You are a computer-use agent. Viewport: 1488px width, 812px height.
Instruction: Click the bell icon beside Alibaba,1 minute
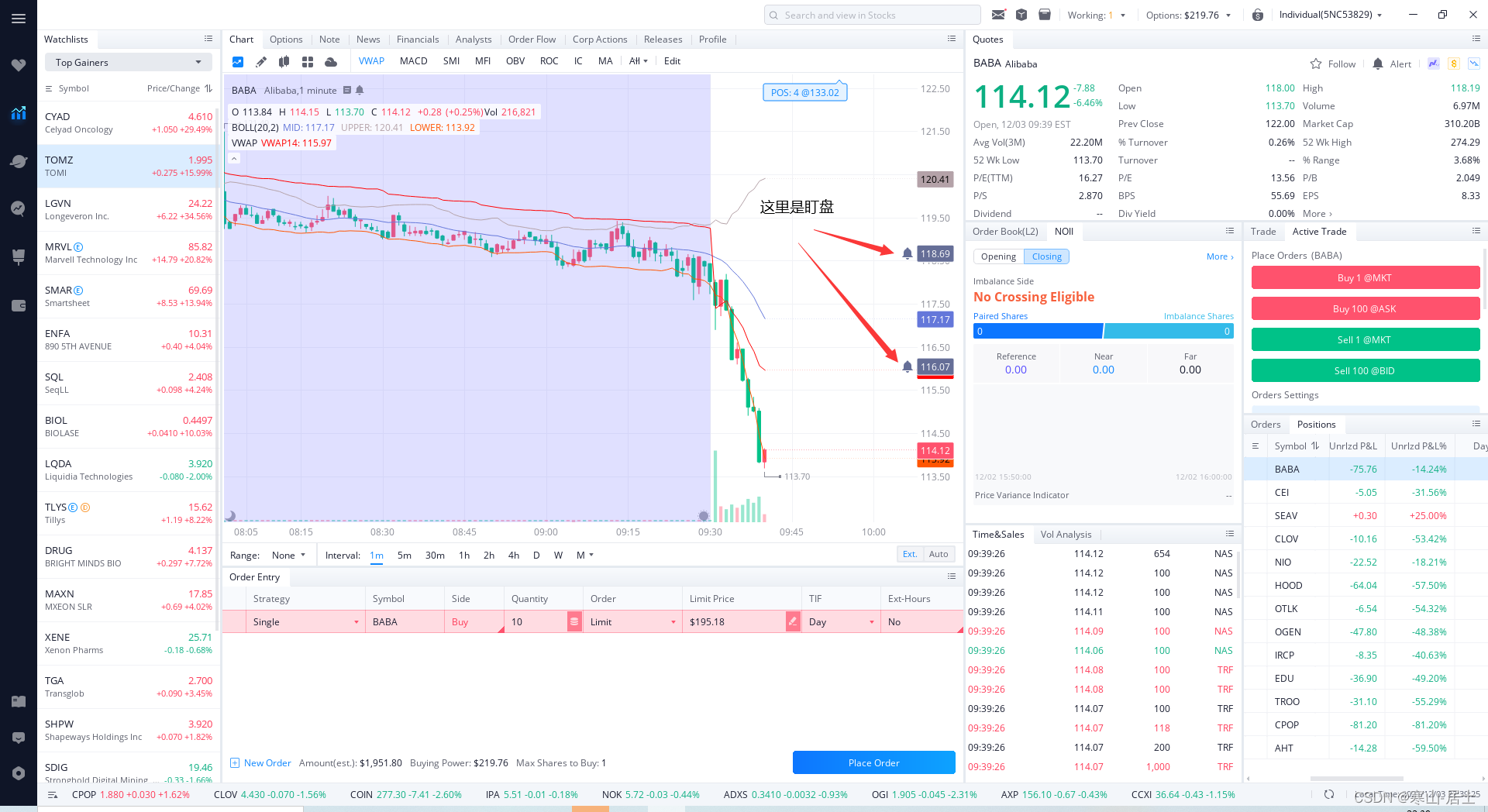pyautogui.click(x=360, y=91)
